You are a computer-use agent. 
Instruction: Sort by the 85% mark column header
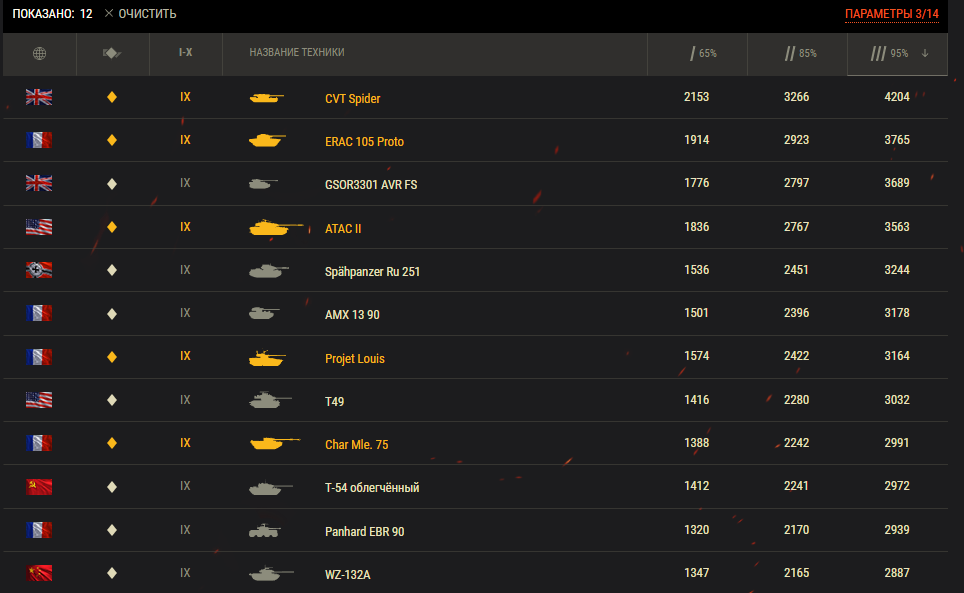tap(800, 53)
